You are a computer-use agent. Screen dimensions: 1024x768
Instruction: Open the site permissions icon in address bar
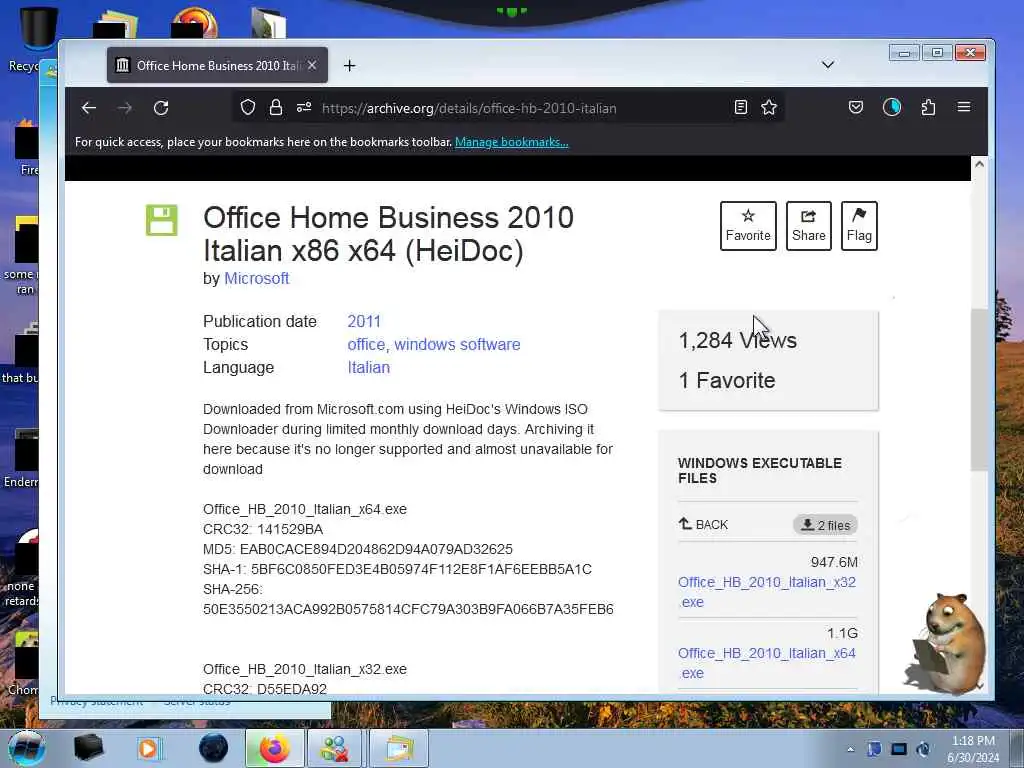click(x=304, y=107)
